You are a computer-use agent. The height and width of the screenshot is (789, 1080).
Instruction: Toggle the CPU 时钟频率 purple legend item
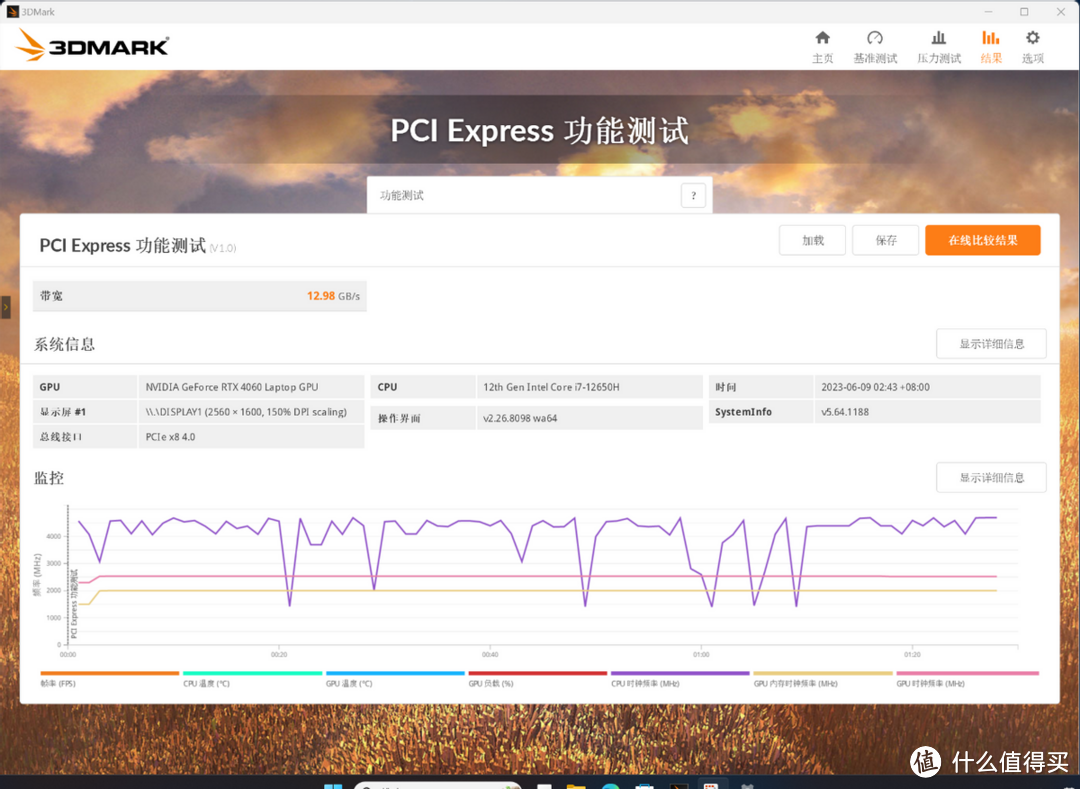coord(680,679)
